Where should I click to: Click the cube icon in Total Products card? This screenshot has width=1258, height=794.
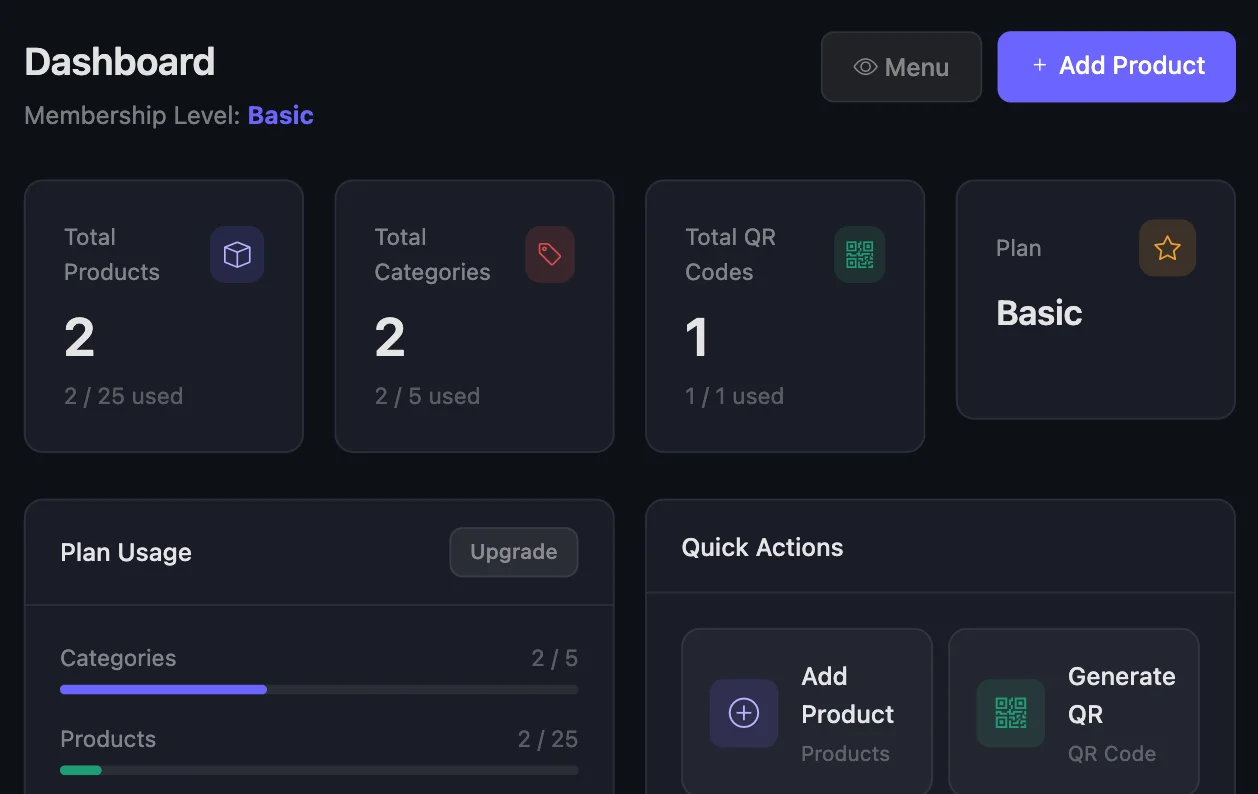tap(237, 255)
